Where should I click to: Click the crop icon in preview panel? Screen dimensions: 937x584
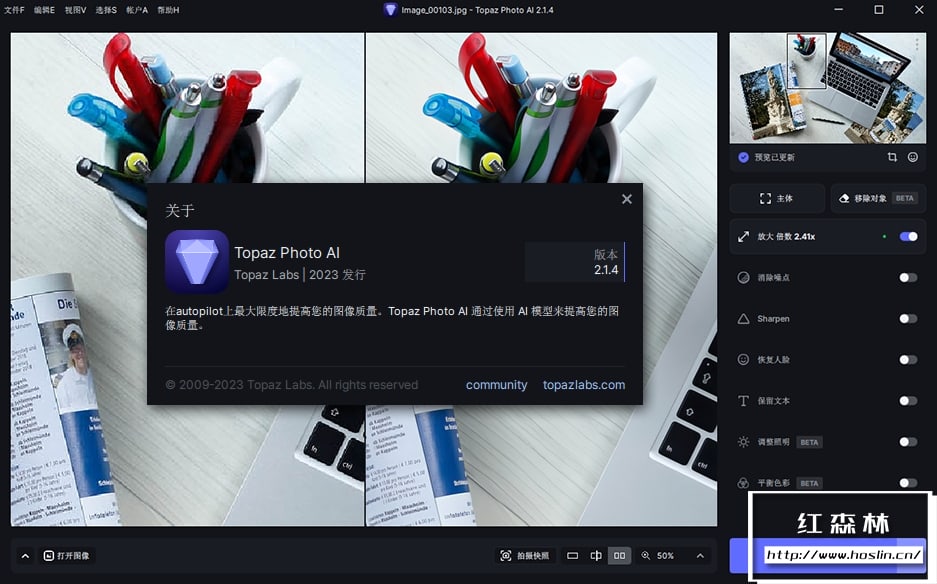tap(892, 157)
